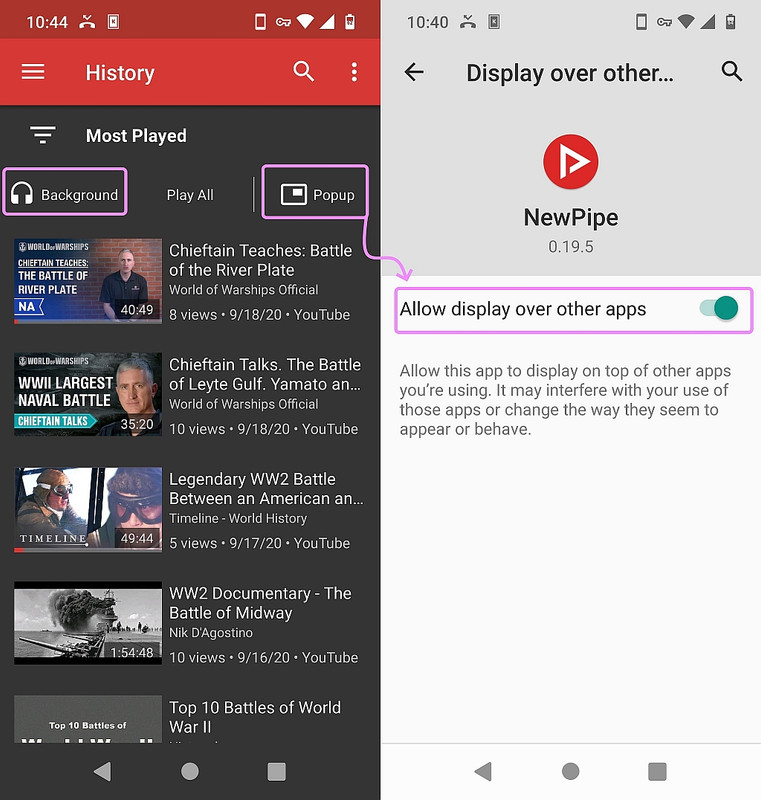Select title 'Top 10 Battles of World War II'

point(255,717)
